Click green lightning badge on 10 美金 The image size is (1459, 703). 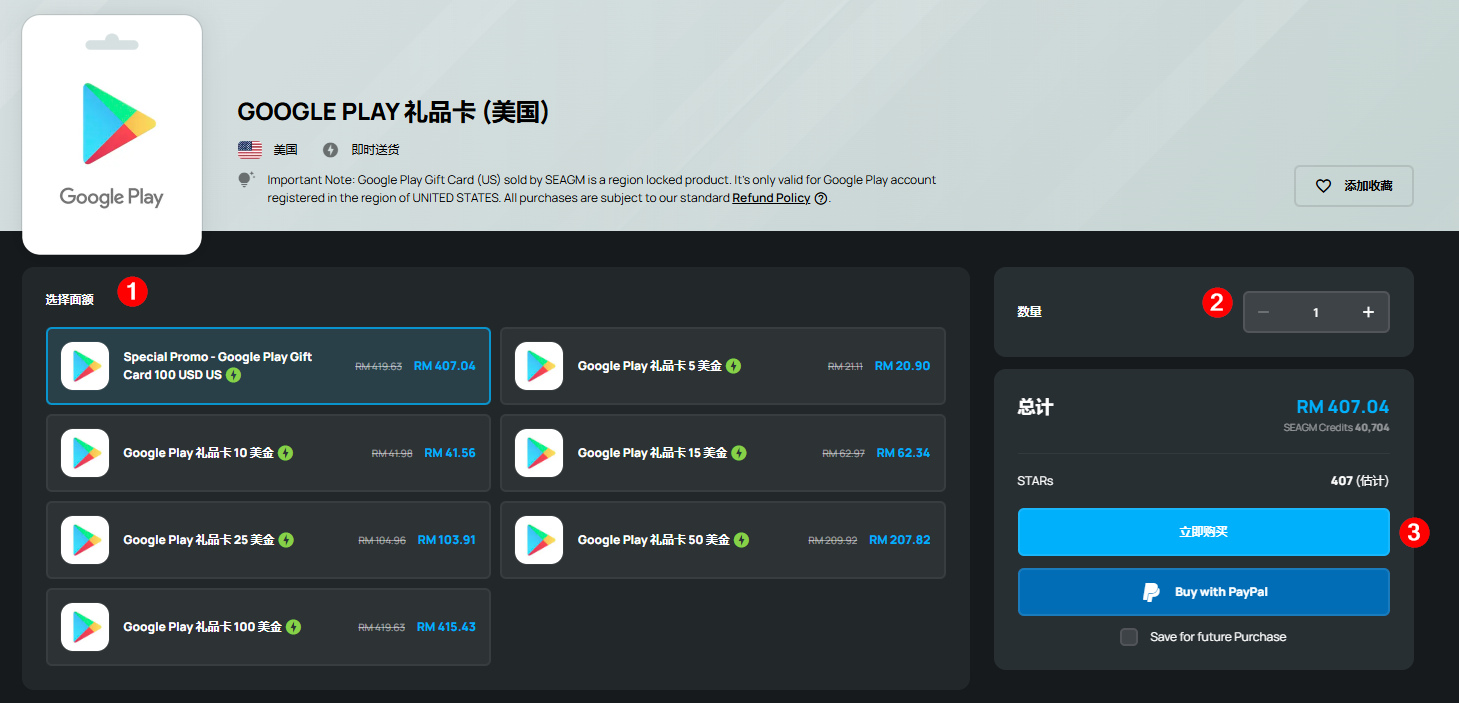coord(285,453)
